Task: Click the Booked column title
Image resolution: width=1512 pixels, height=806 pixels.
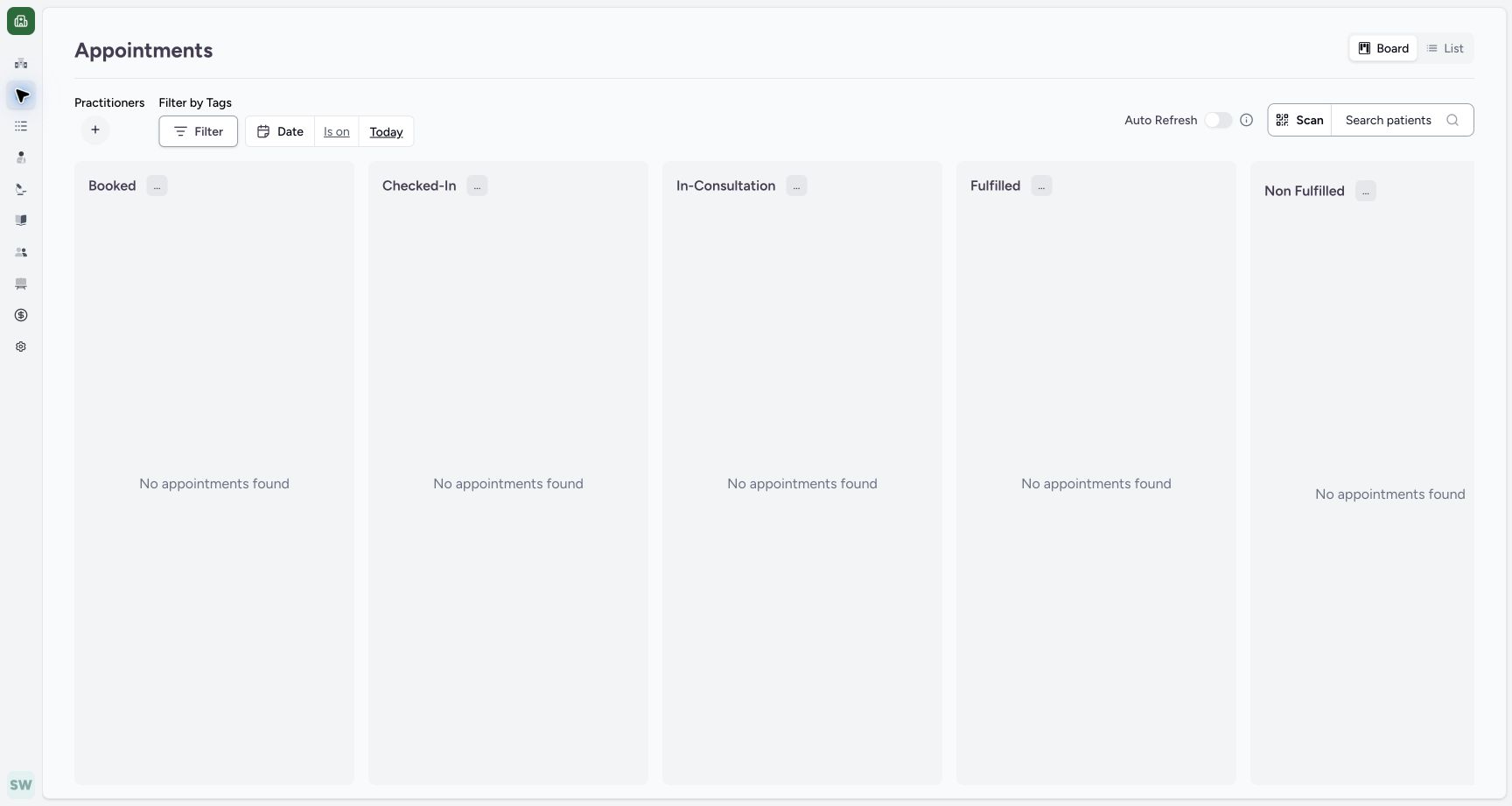Action: tap(112, 186)
